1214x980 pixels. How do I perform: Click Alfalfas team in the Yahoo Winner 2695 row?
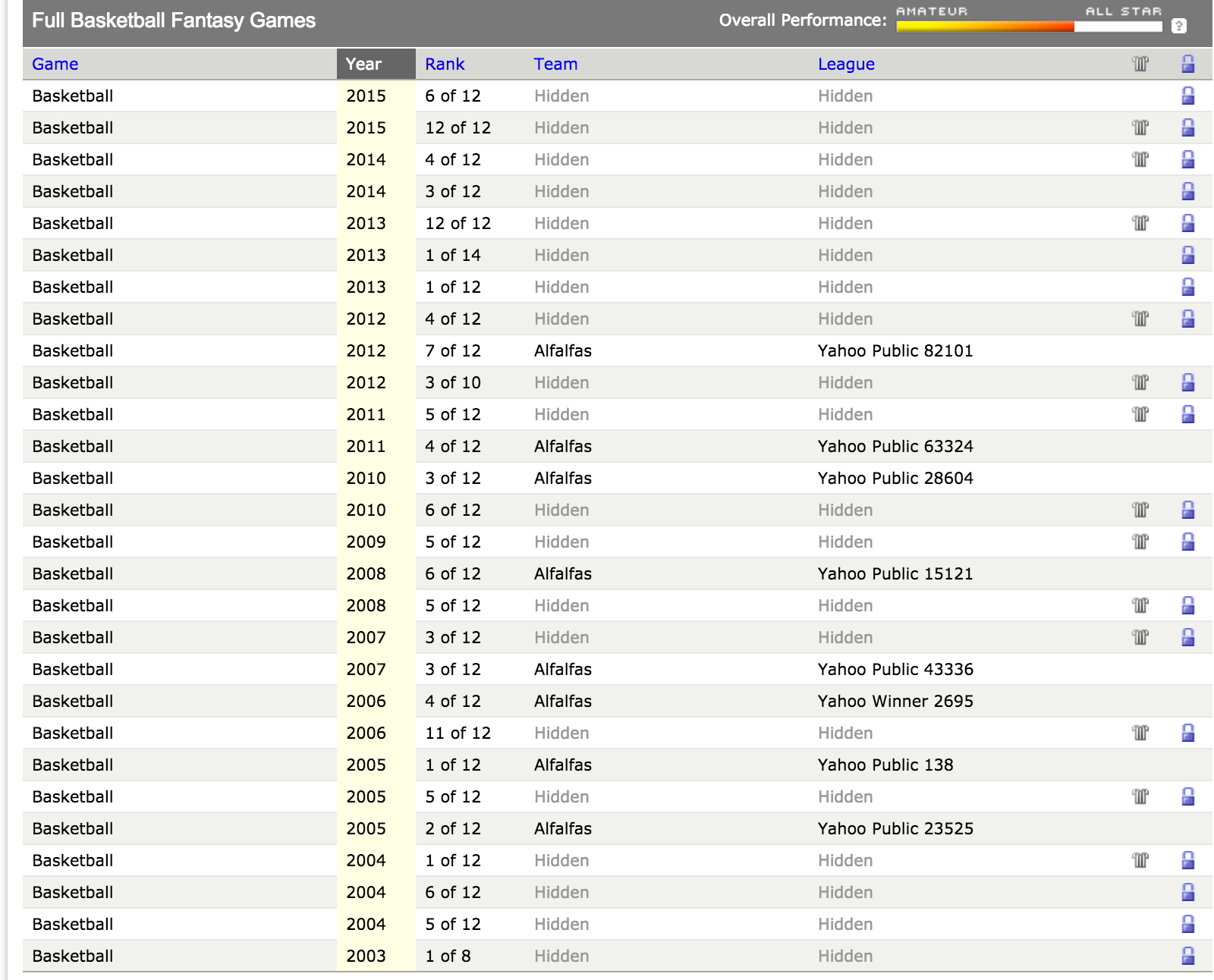tap(563, 701)
